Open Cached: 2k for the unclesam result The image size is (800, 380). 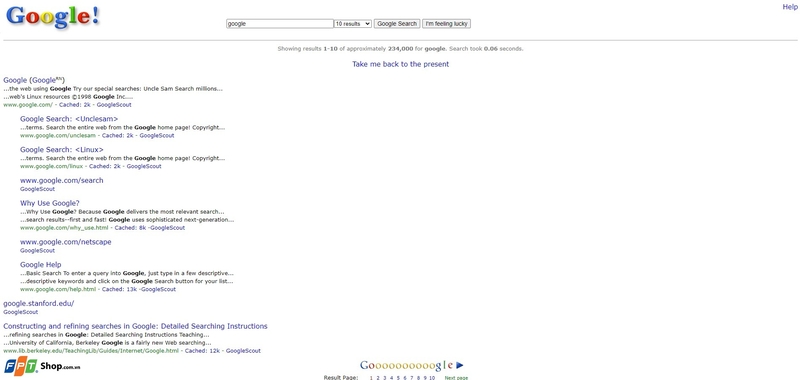117,136
